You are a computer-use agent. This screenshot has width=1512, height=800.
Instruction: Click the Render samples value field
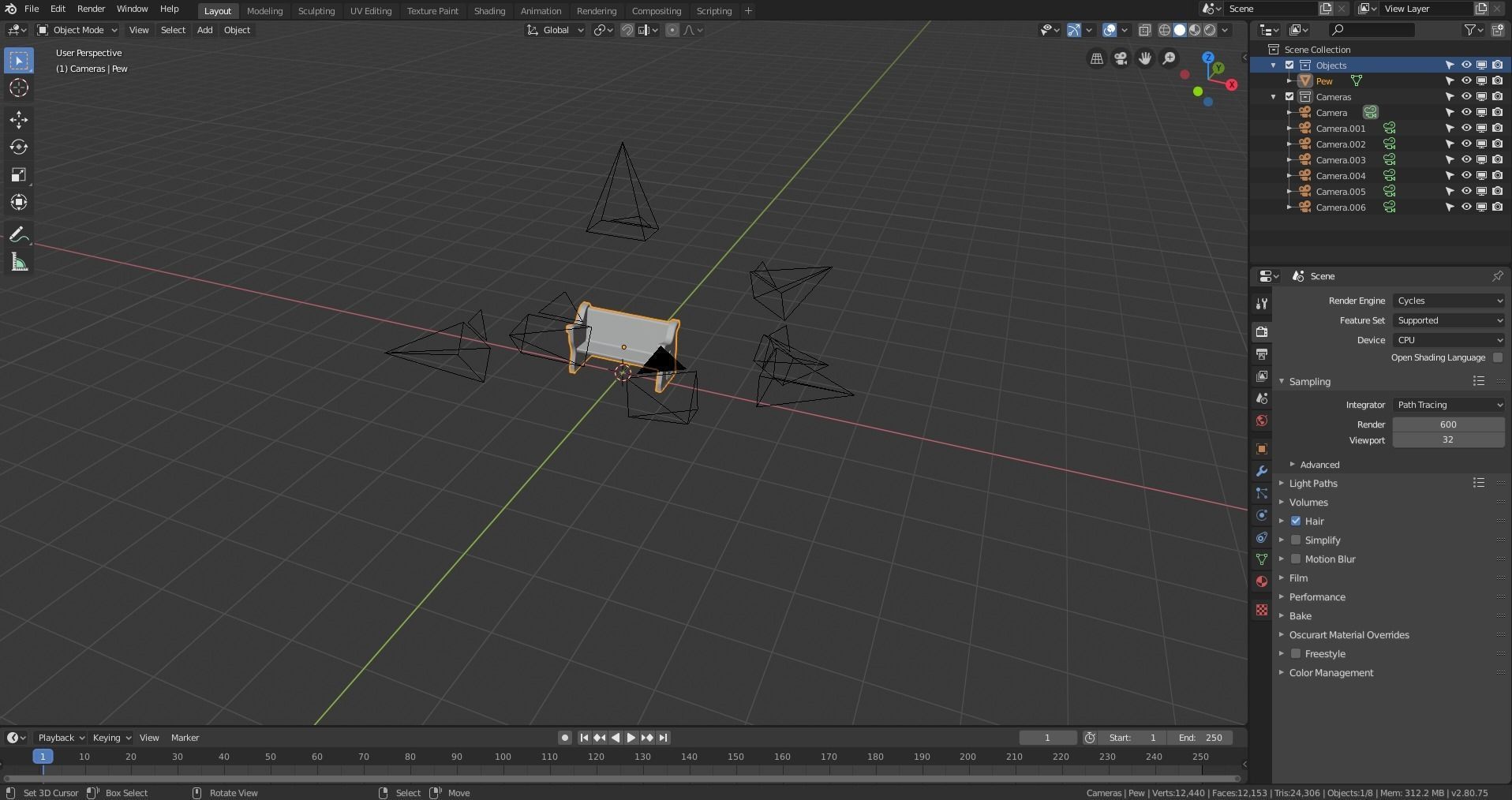(x=1448, y=424)
